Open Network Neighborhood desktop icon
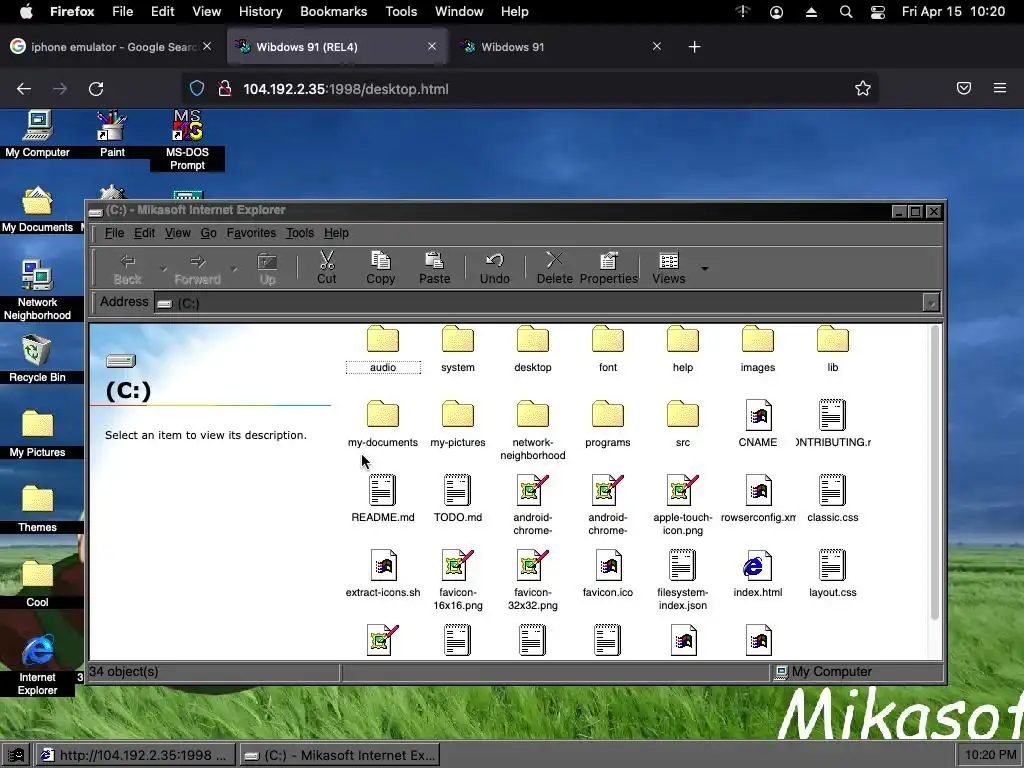Viewport: 1024px width, 768px height. click(37, 291)
